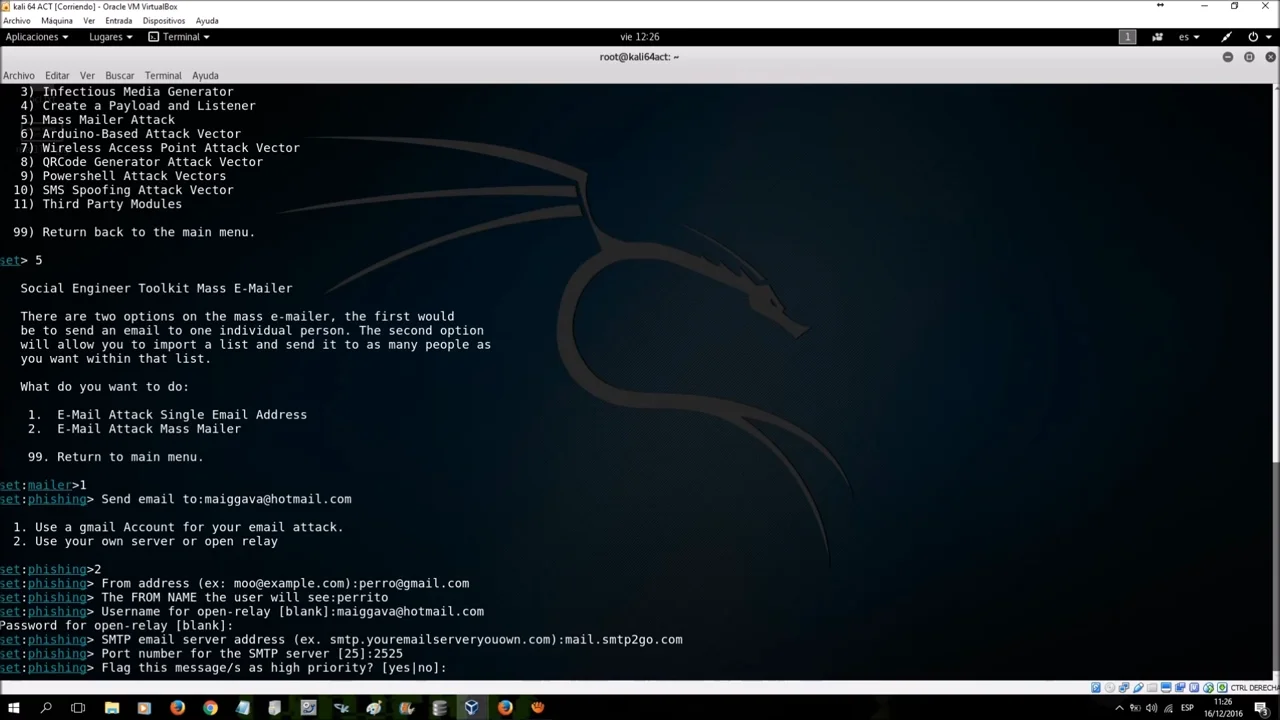Click text 'Third Party Modules'

point(112,204)
